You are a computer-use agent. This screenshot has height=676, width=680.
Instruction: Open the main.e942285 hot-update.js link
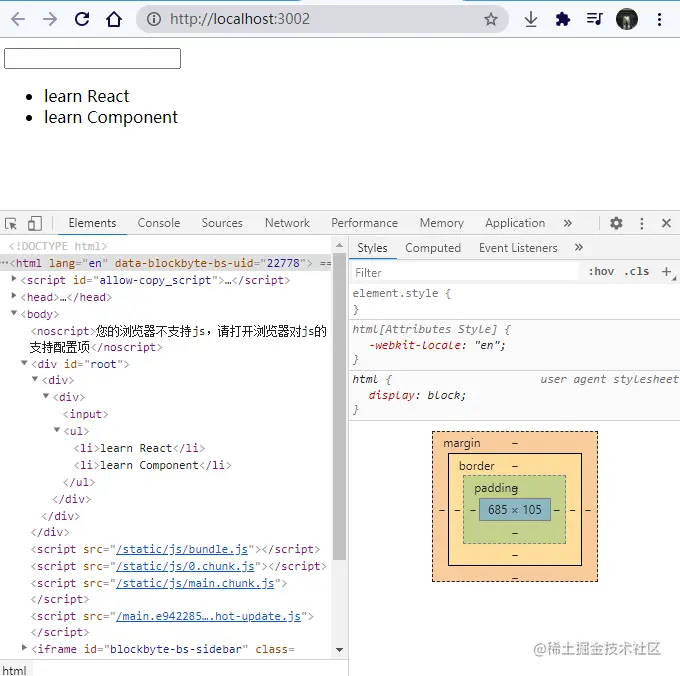pos(209,616)
